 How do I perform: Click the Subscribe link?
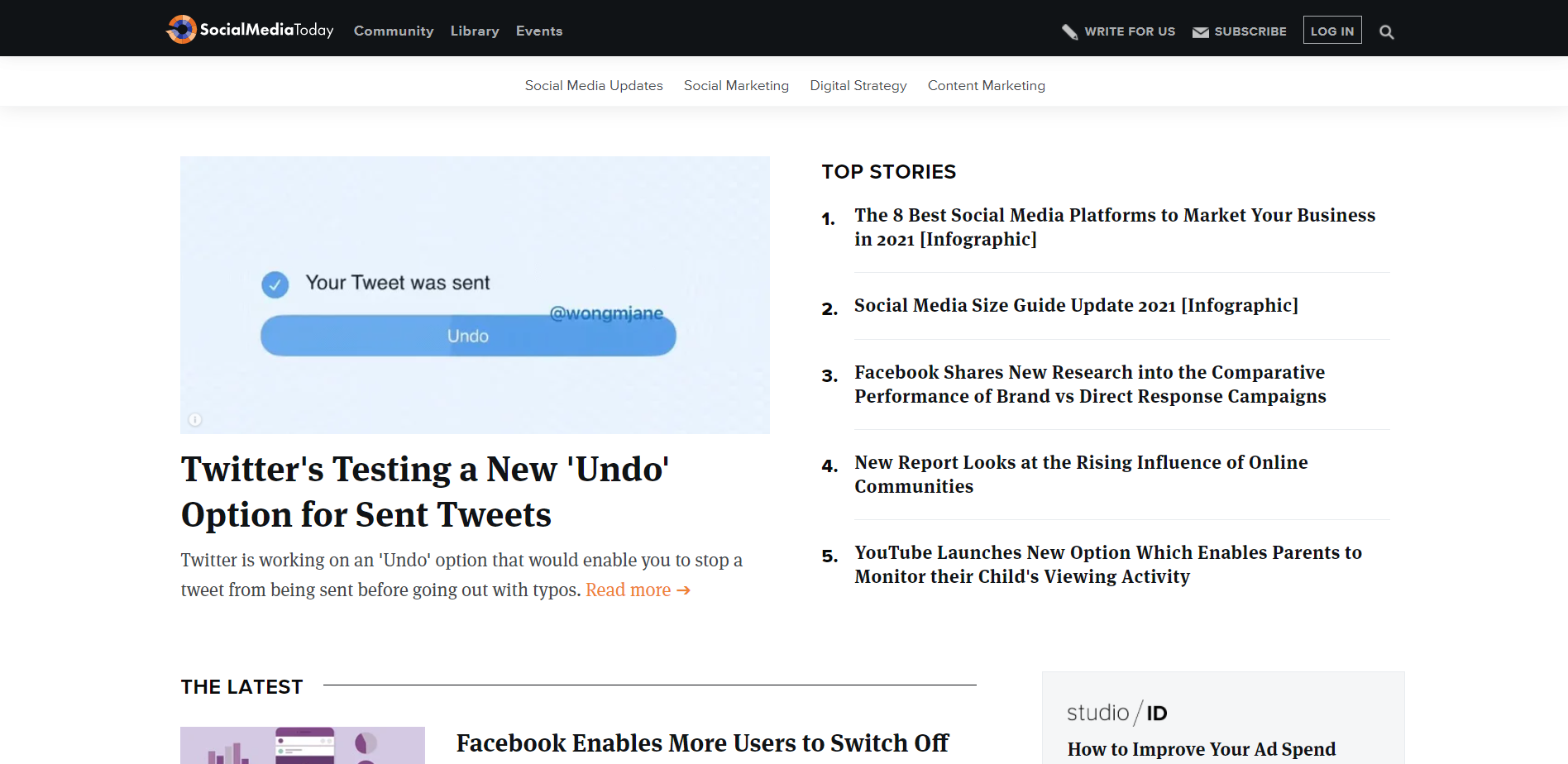1250,31
